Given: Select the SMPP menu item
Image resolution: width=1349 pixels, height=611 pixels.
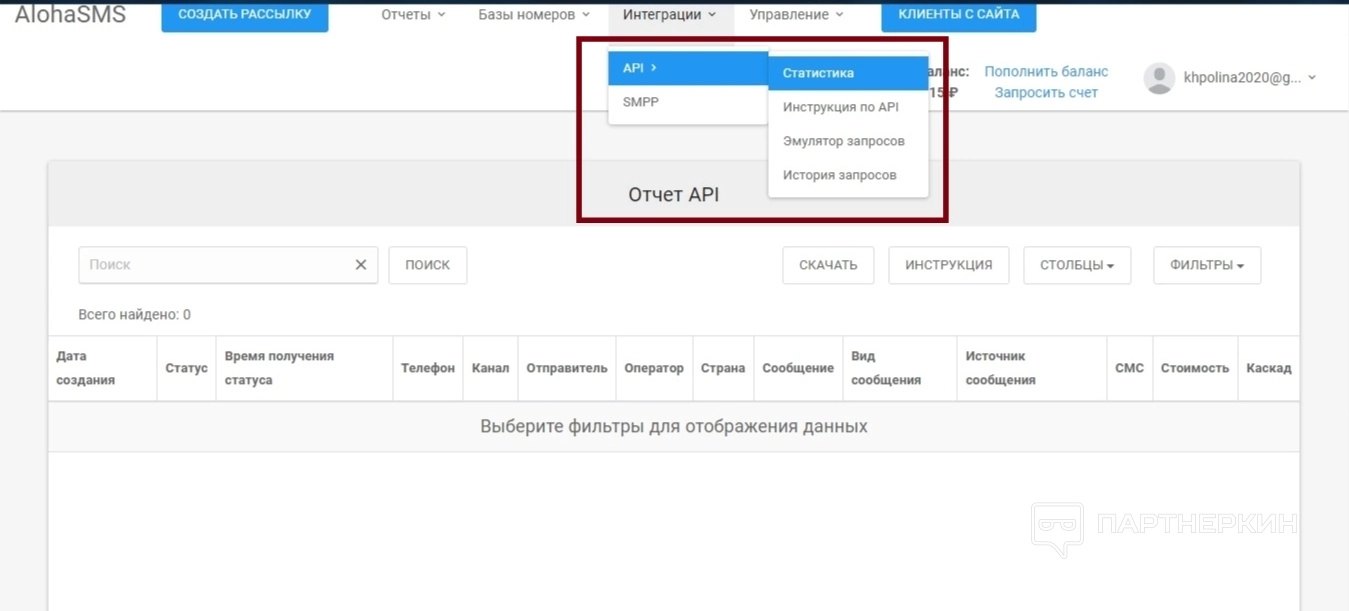Looking at the screenshot, I should 688,102.
